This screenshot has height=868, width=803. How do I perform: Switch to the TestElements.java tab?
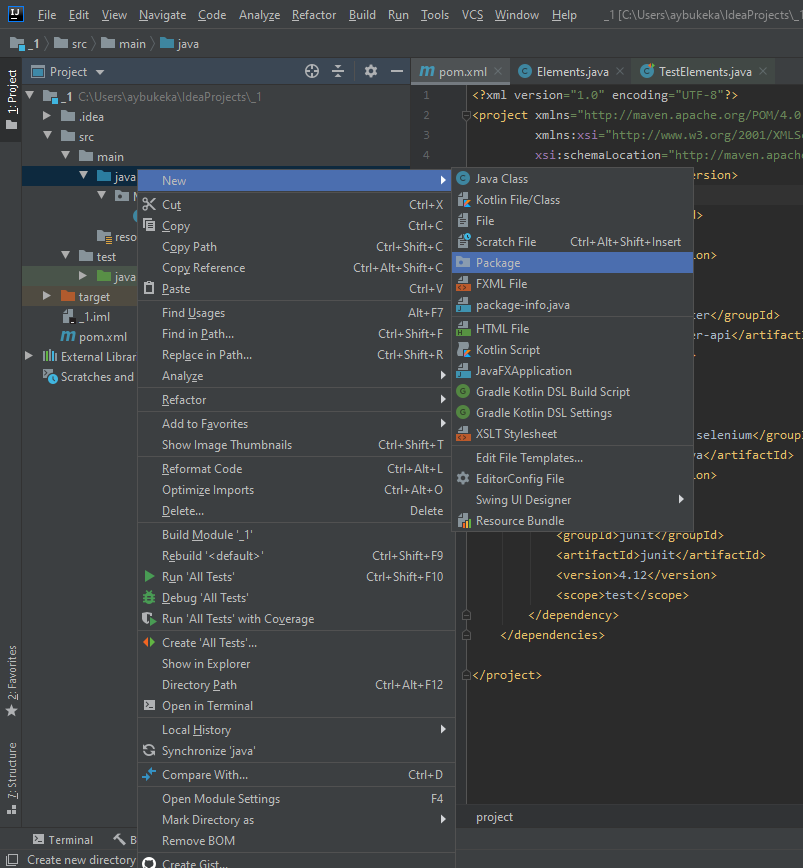(704, 71)
